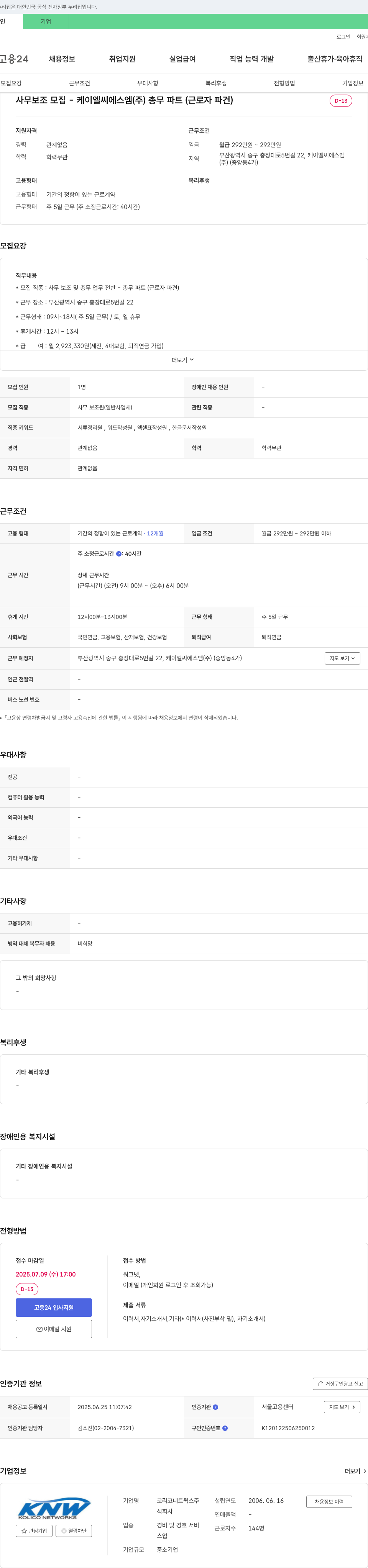368x1568 pixels.
Task: Open 지도 보기 dropdown for 근무 예정지
Action: click(x=342, y=658)
